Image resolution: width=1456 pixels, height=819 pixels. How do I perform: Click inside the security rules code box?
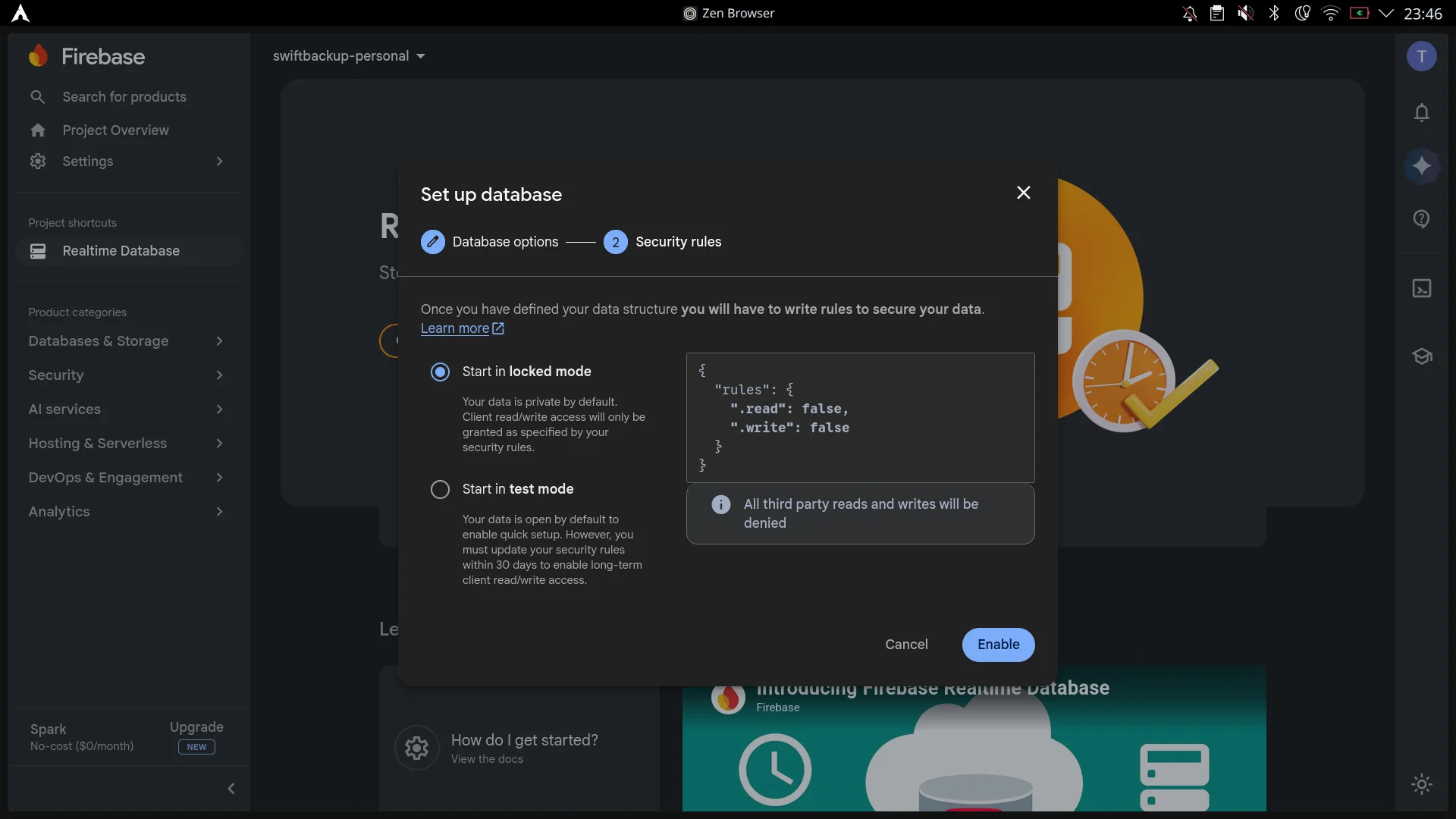coord(860,418)
